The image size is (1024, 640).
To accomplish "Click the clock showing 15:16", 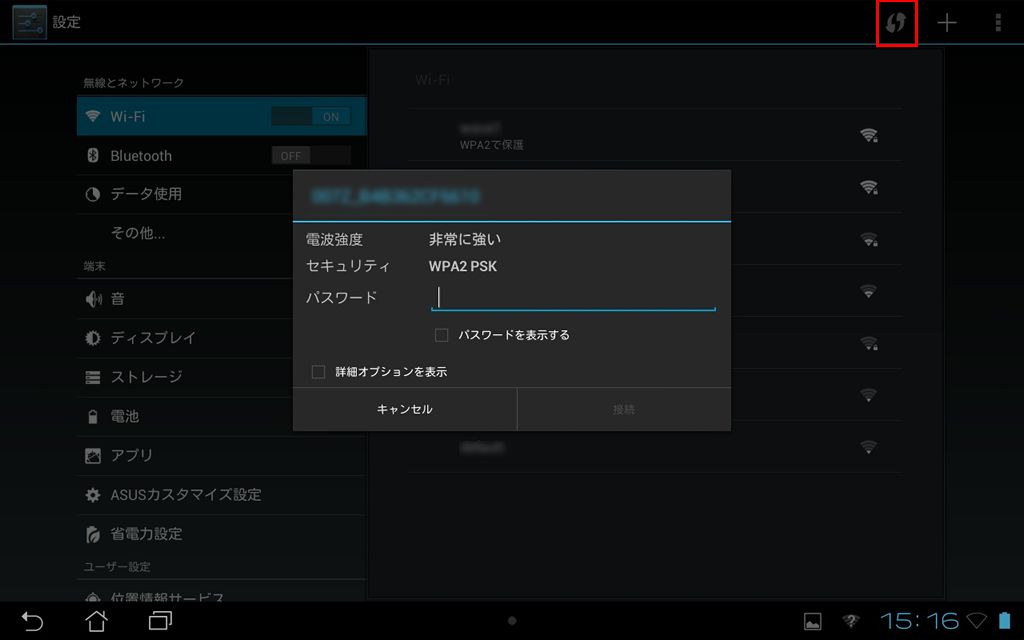I will [x=919, y=621].
